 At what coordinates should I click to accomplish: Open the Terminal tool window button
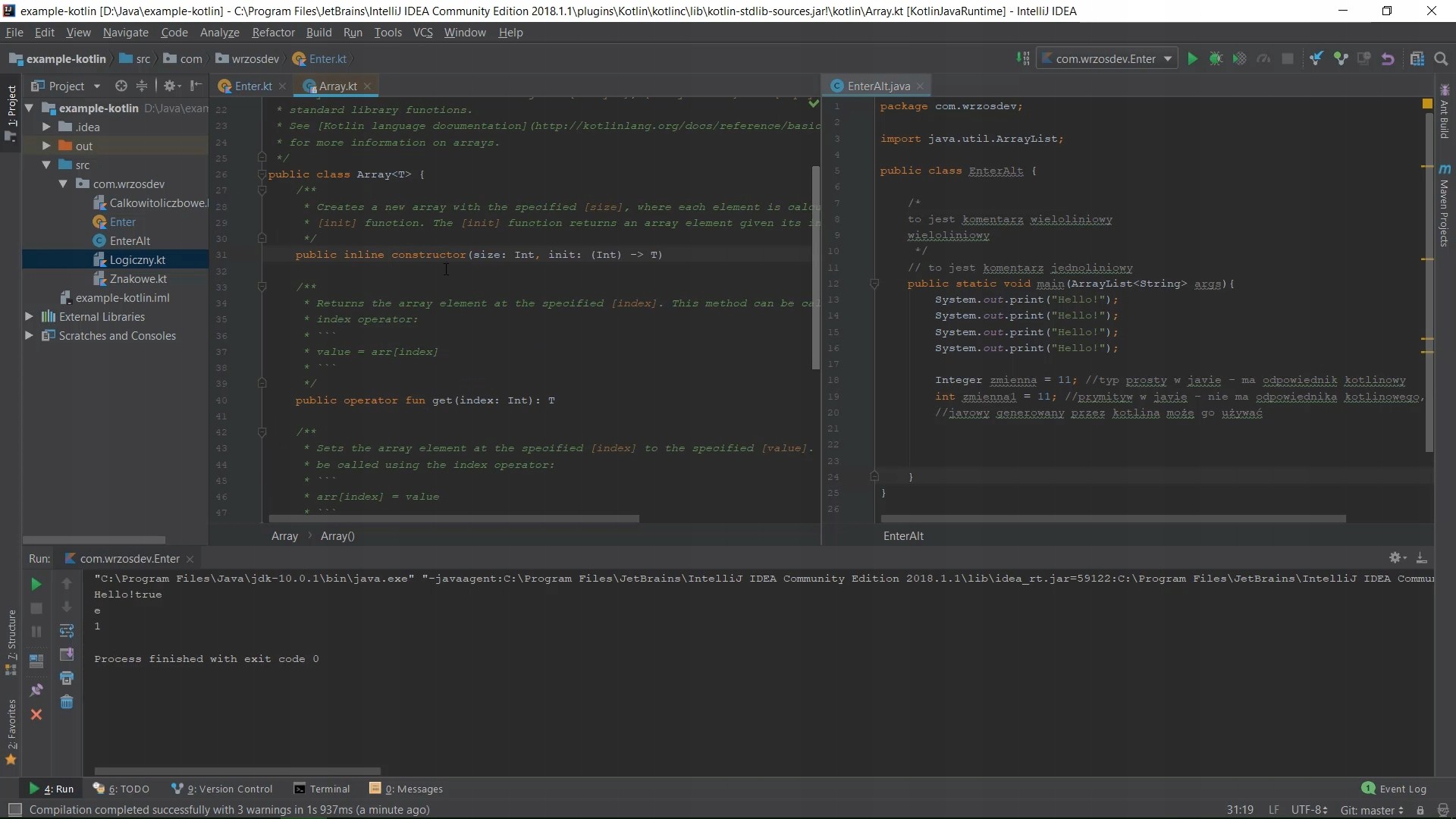coord(322,789)
